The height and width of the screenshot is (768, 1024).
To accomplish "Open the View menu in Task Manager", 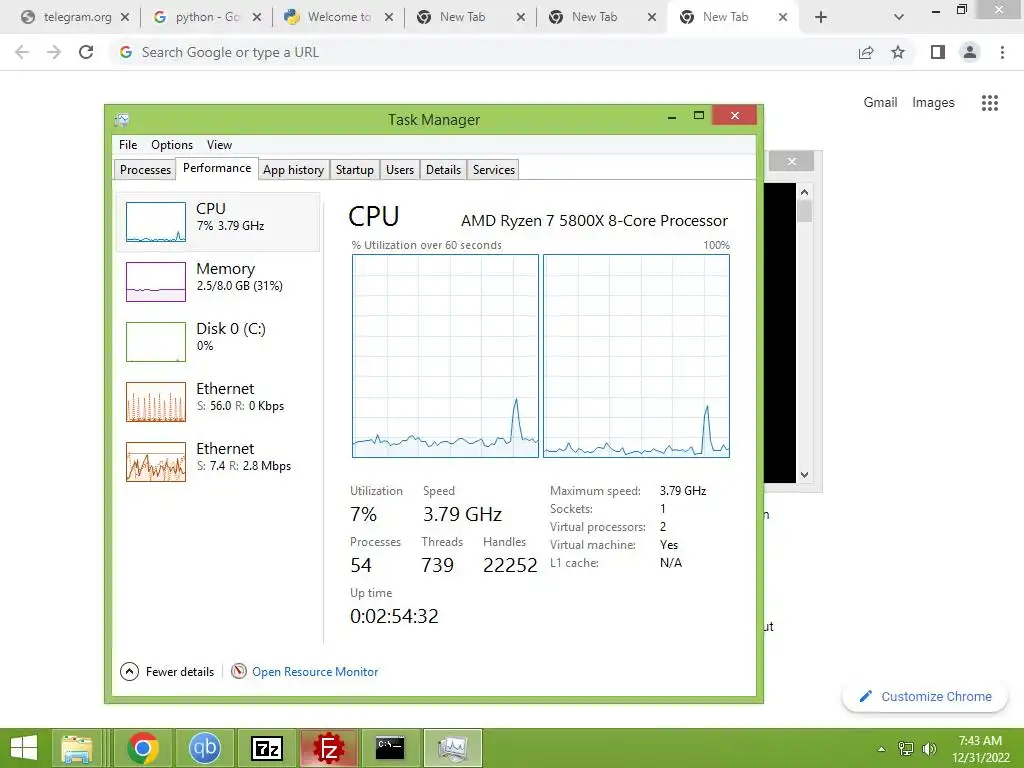I will [219, 145].
